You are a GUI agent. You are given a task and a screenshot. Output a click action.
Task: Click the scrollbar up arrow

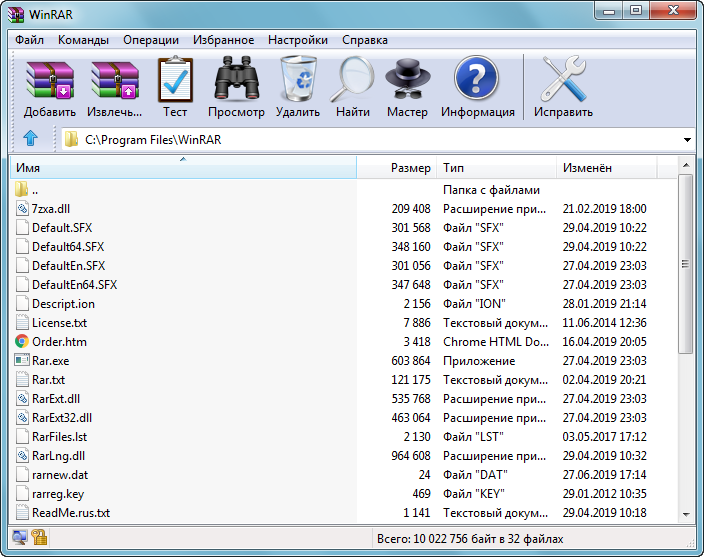click(686, 165)
